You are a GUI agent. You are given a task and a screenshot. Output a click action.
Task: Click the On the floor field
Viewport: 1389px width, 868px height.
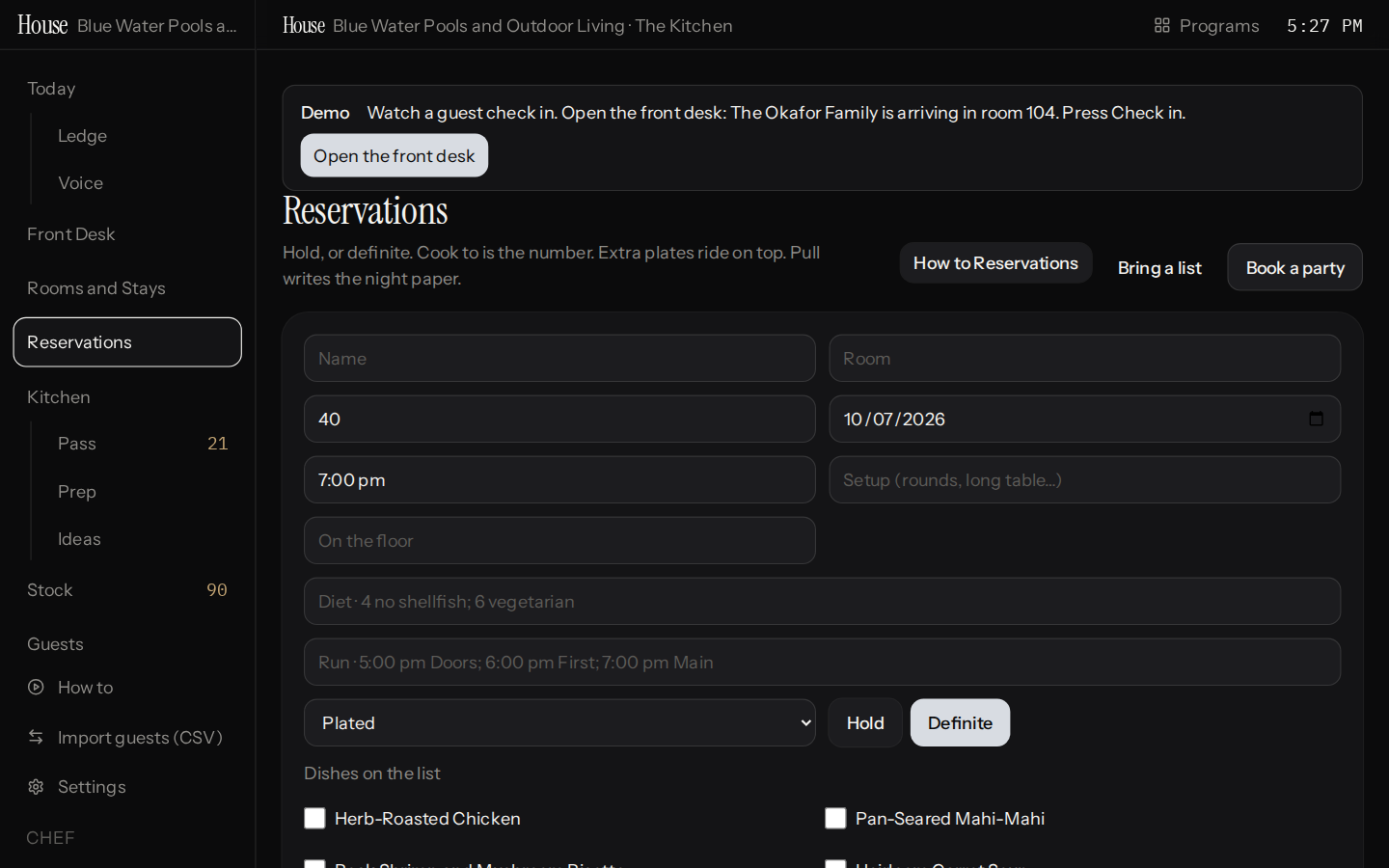559,540
